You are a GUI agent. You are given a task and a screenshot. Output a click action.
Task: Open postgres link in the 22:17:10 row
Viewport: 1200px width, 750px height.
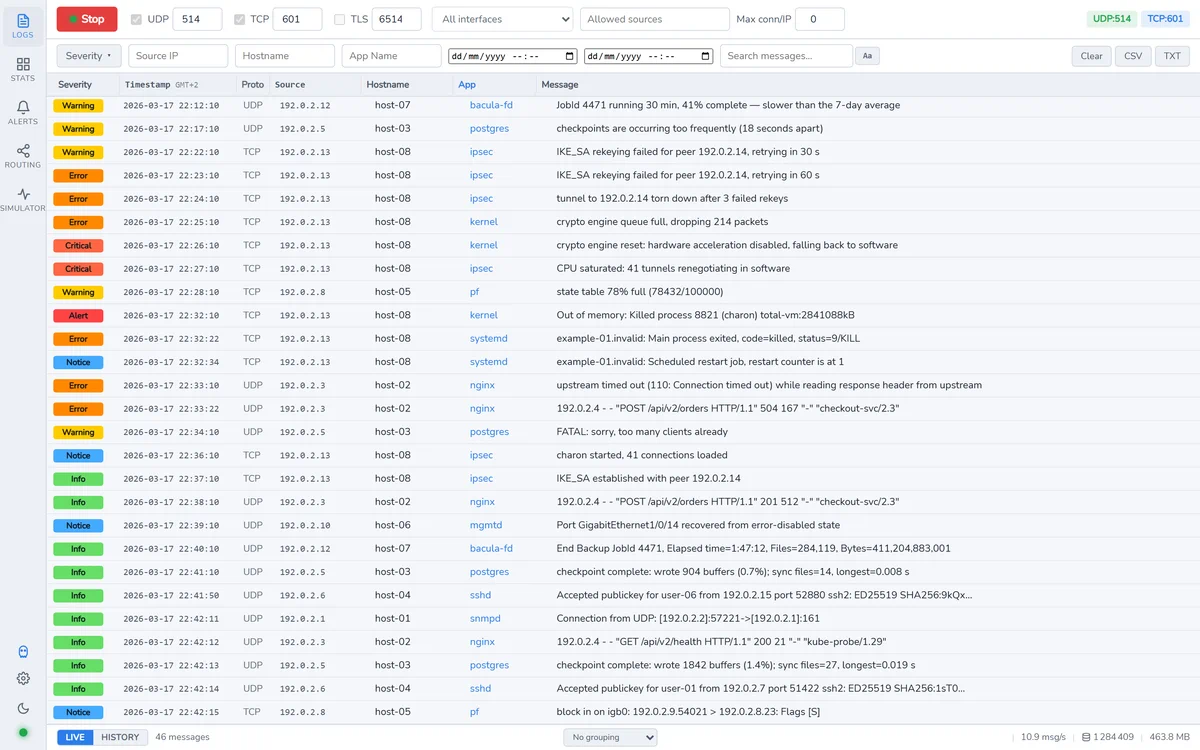pyautogui.click(x=489, y=128)
